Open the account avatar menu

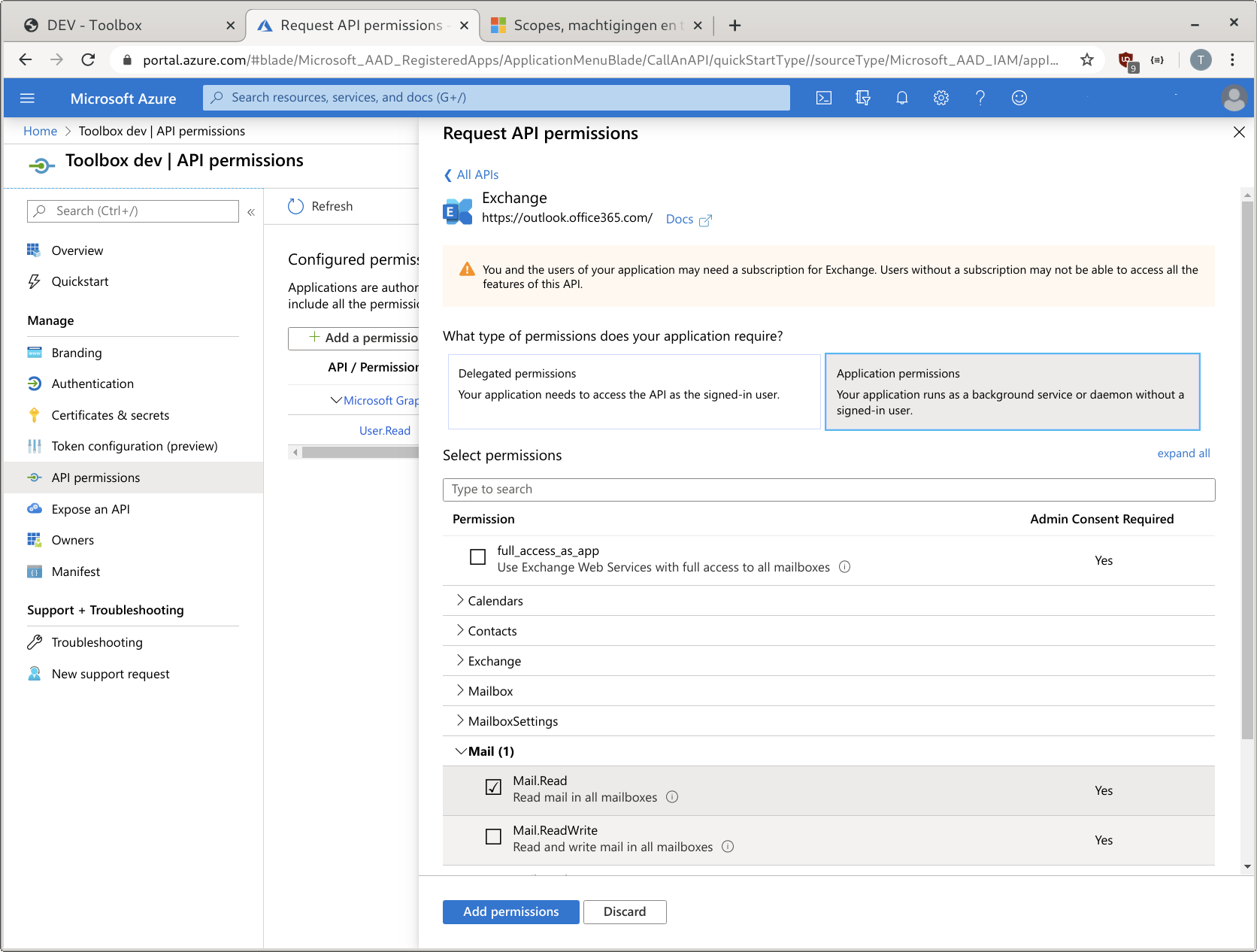point(1234,98)
